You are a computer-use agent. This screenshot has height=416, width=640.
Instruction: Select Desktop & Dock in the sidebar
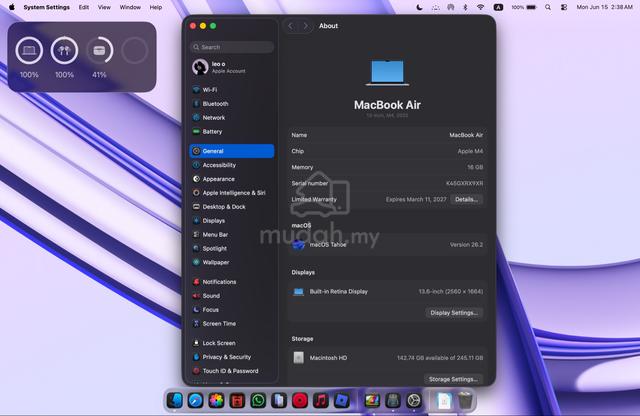231,207
